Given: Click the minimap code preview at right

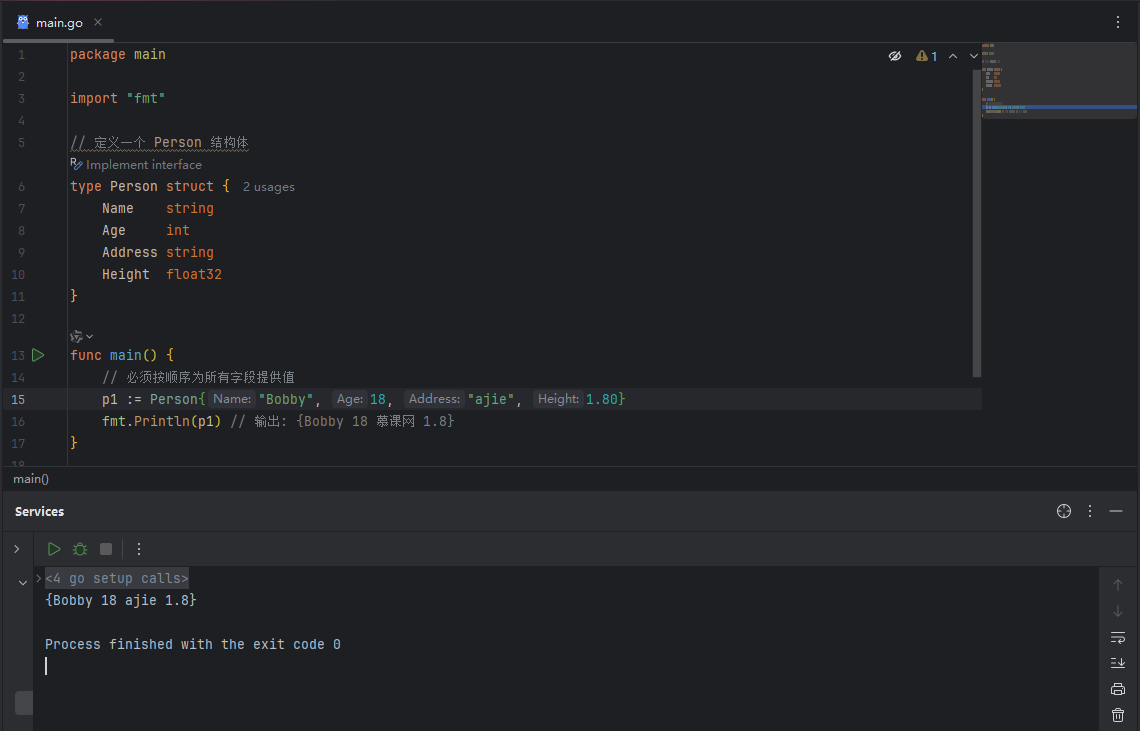Looking at the screenshot, I should click(1059, 80).
